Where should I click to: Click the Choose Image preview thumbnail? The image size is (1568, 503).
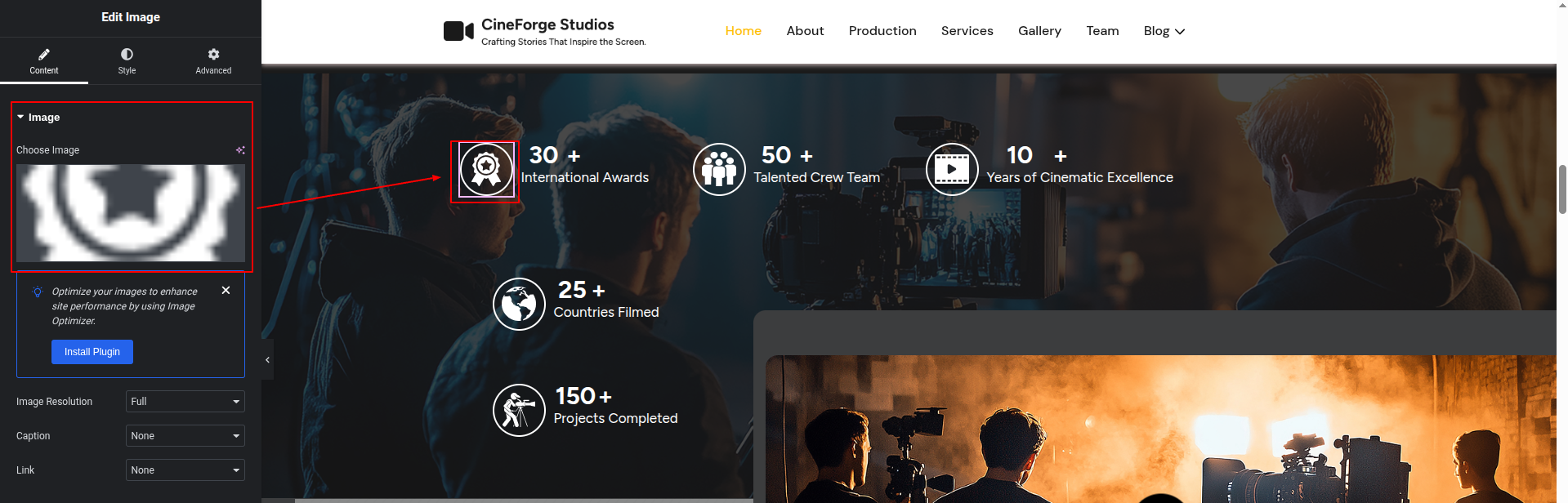pyautogui.click(x=131, y=213)
